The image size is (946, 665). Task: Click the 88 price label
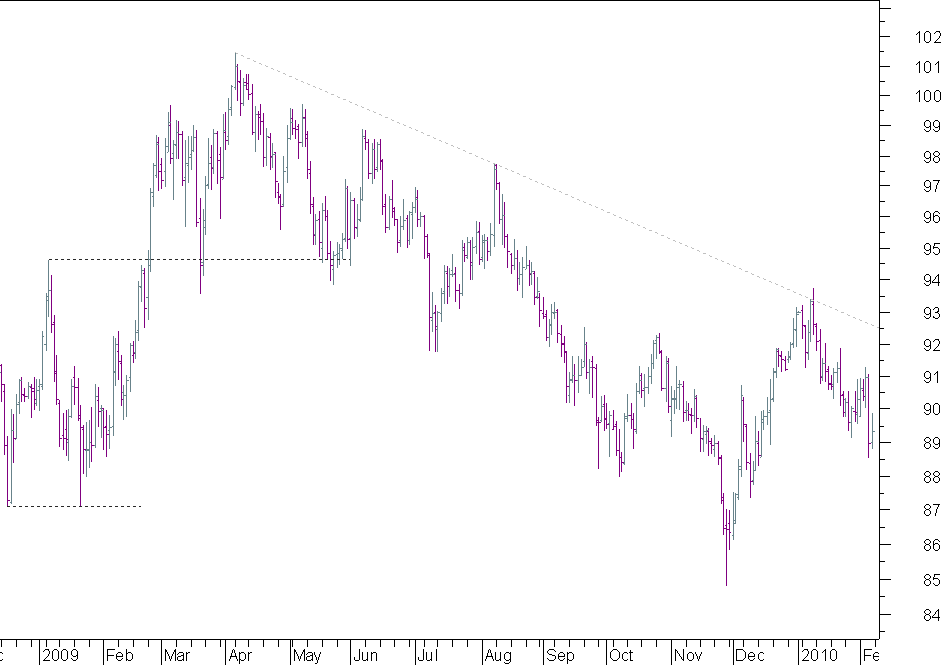(x=932, y=477)
